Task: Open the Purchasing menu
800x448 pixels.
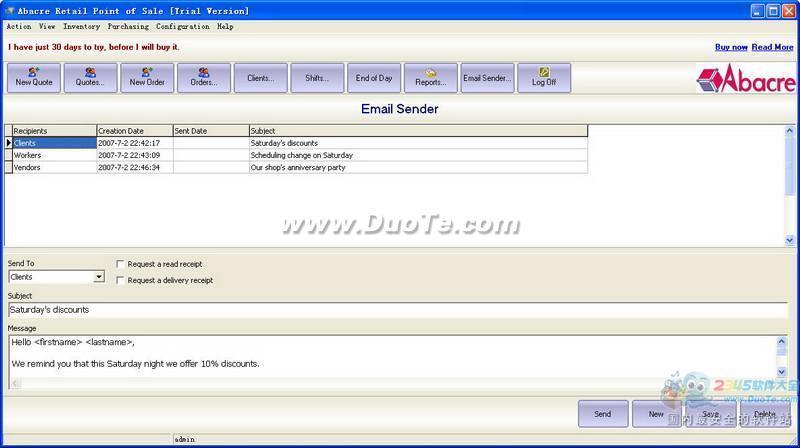Action: 128,27
